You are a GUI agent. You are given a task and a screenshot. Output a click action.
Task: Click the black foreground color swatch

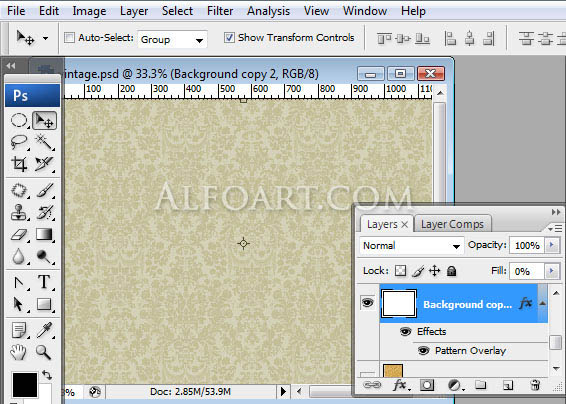click(x=25, y=385)
